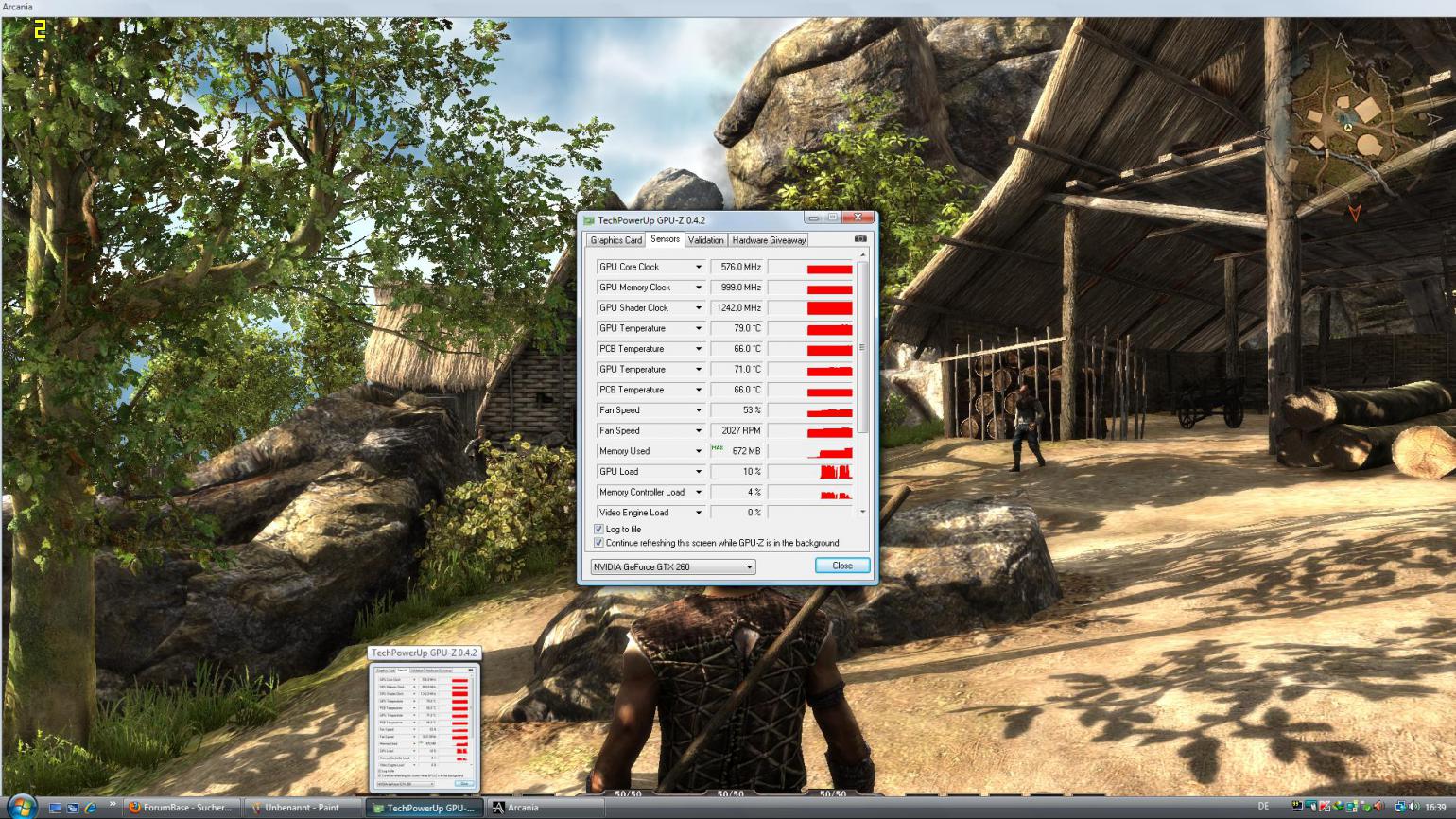The image size is (1456, 819).
Task: Click the GPU-Z screenshot camera icon
Action: [x=859, y=239]
